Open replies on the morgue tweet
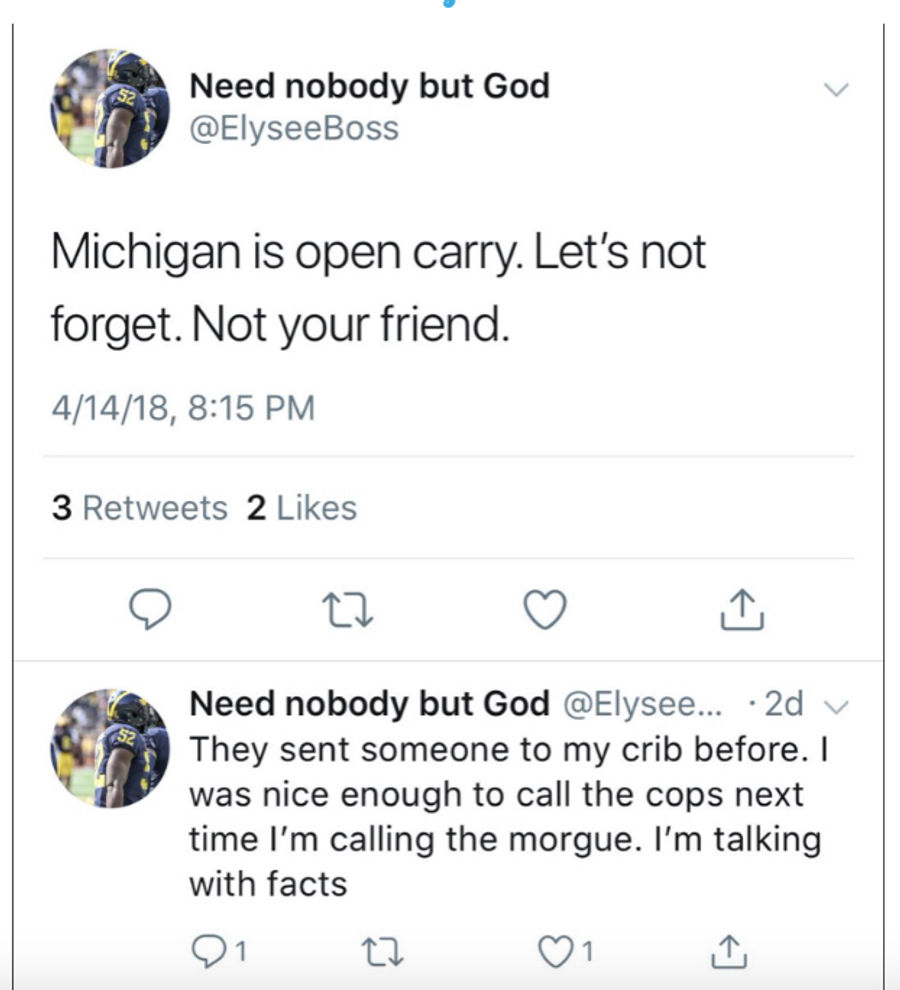The image size is (900, 990). tap(218, 951)
